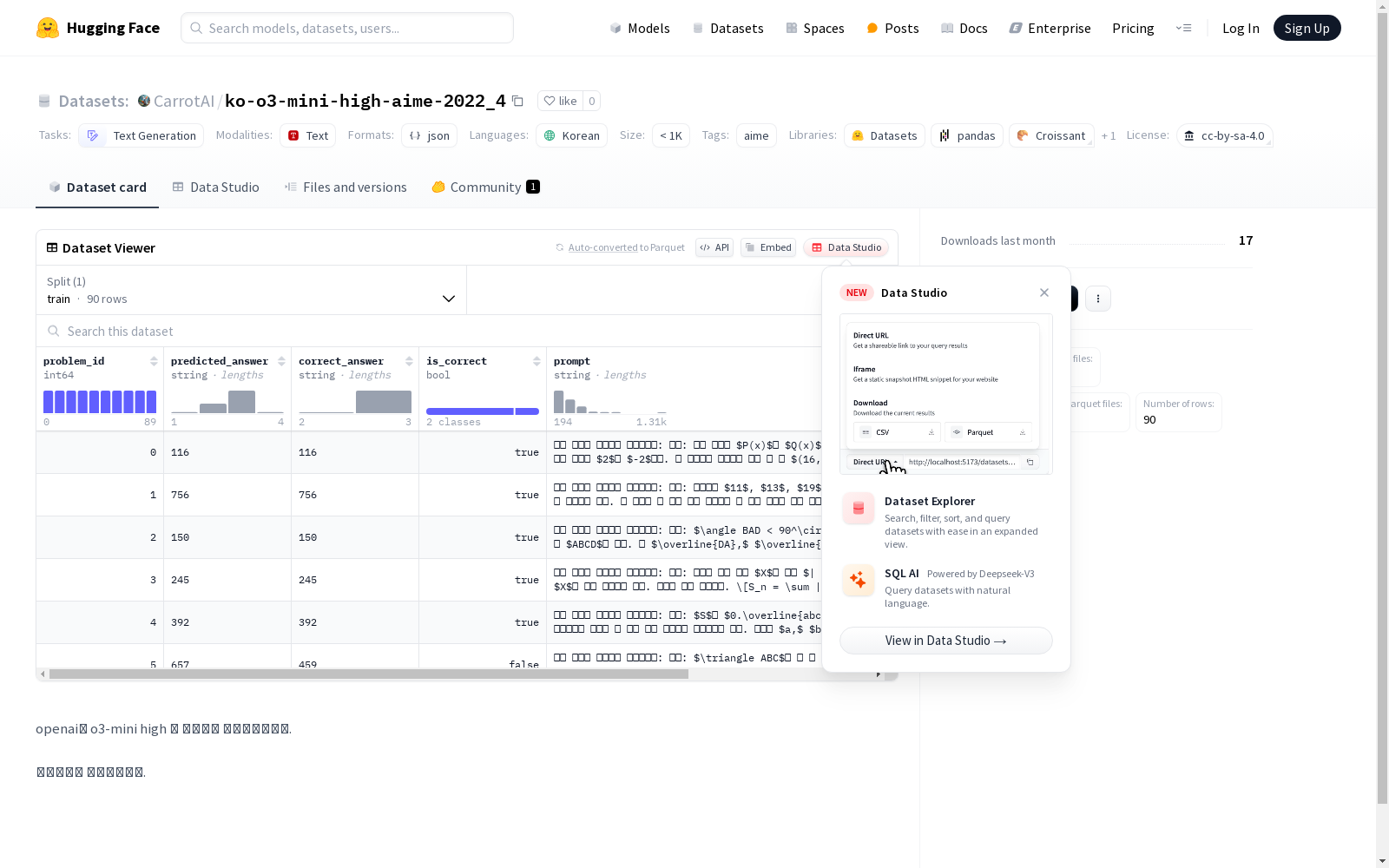Click the API button
Viewport: 1389px width, 868px height.
714,247
